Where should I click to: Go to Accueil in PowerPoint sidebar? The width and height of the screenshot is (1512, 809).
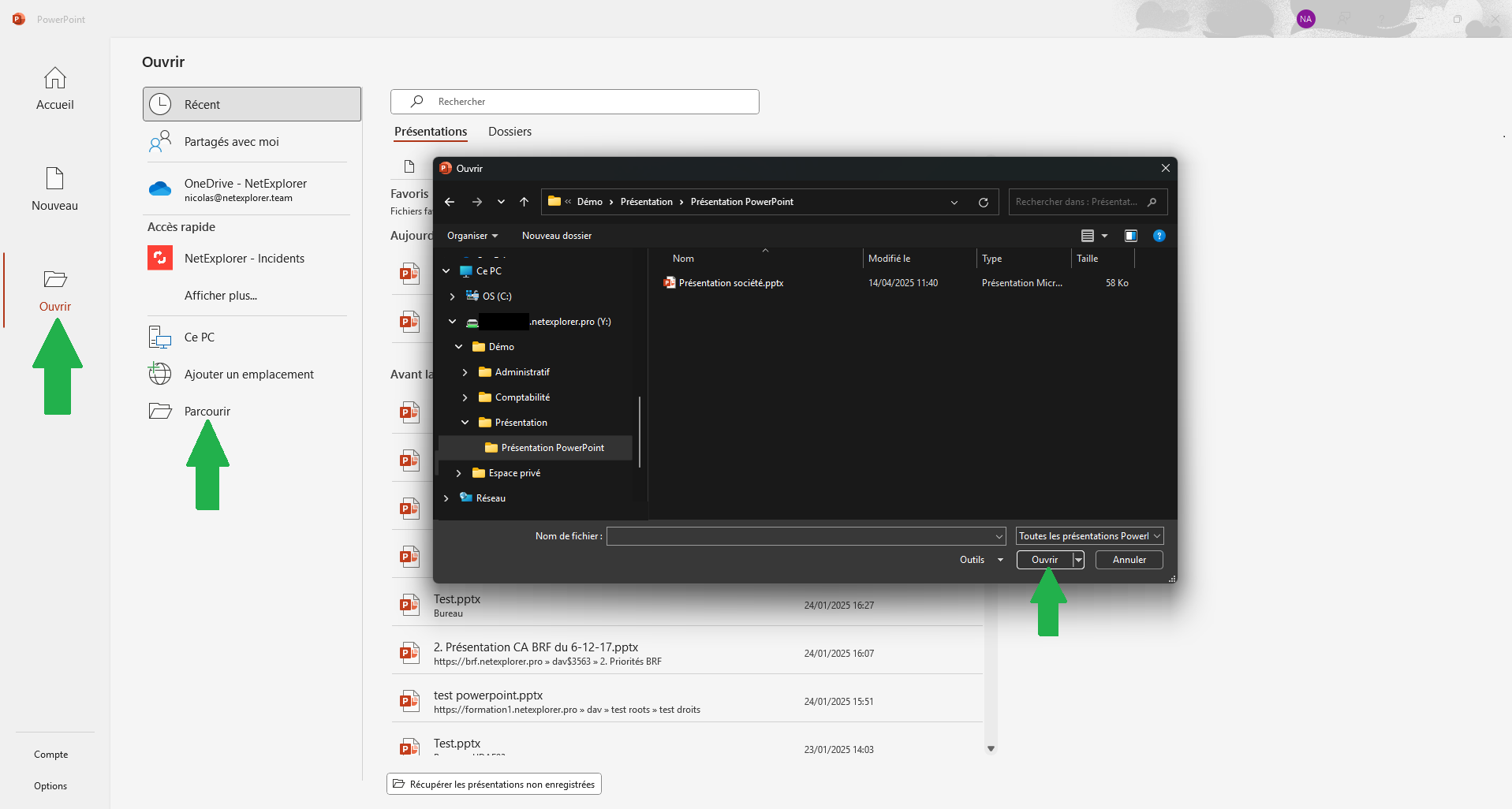[54, 88]
